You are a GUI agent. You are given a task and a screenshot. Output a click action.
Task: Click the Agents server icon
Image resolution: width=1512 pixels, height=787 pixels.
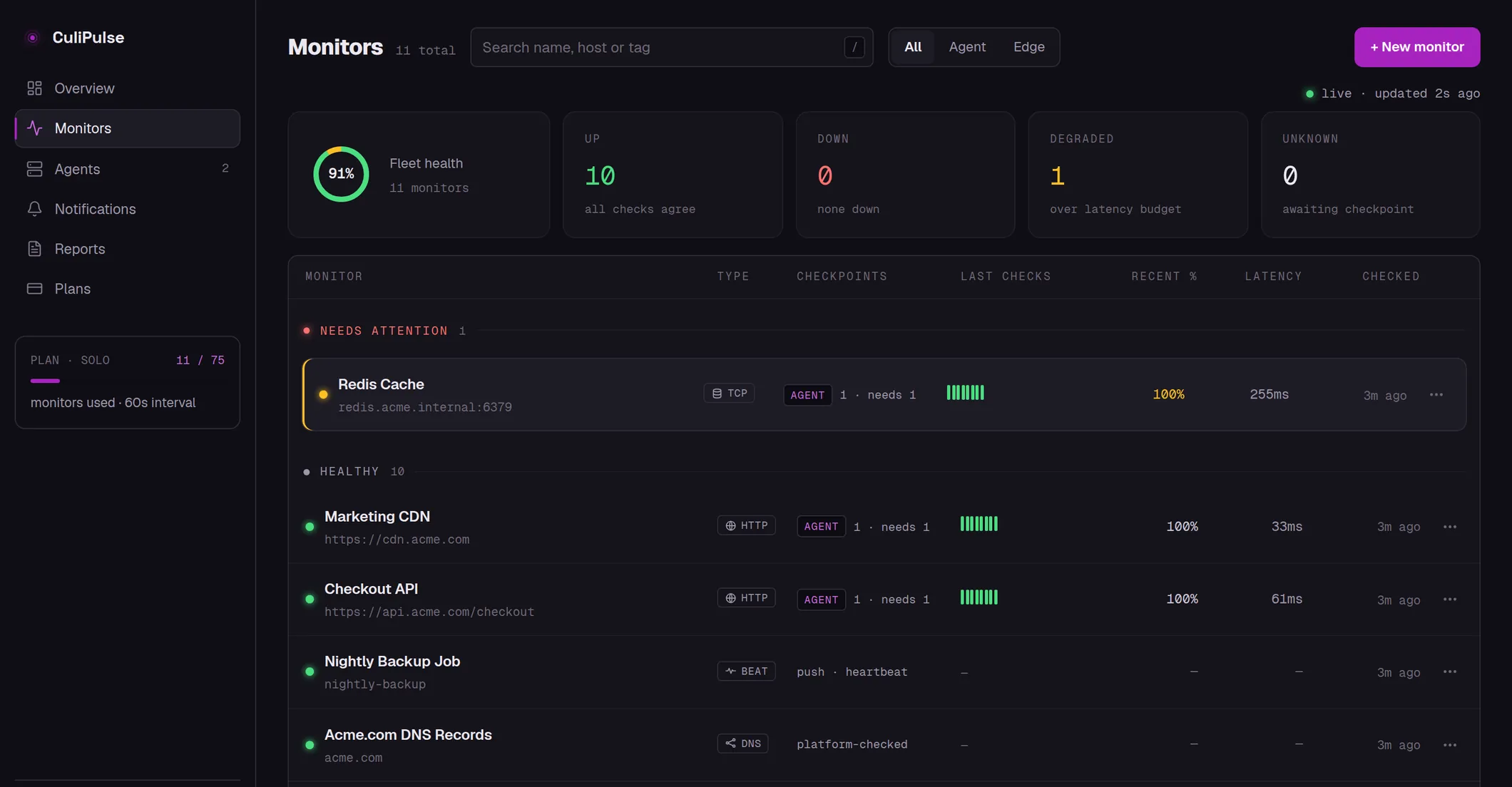tap(34, 169)
